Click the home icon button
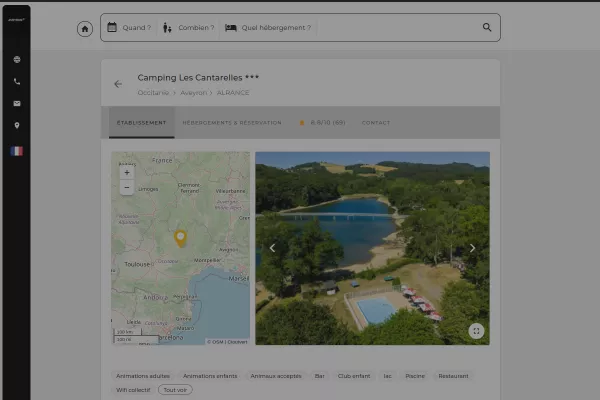This screenshot has height=400, width=600. tap(85, 29)
